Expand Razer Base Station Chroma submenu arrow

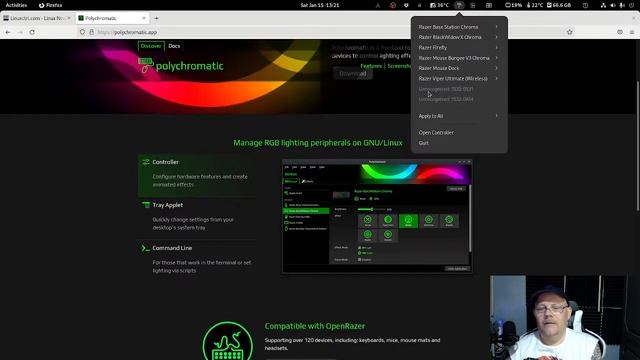pos(497,27)
